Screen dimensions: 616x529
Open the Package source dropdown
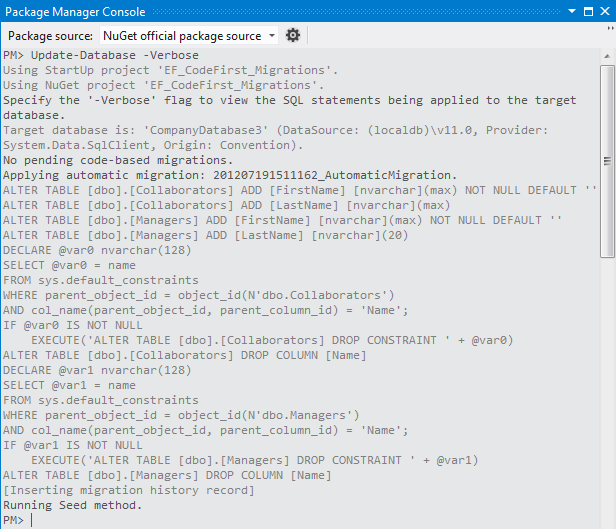coord(190,35)
